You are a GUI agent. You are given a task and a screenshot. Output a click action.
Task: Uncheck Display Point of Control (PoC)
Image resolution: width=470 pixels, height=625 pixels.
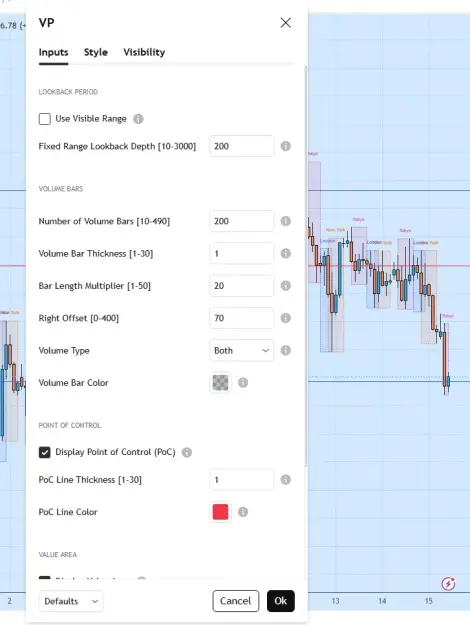(45, 452)
